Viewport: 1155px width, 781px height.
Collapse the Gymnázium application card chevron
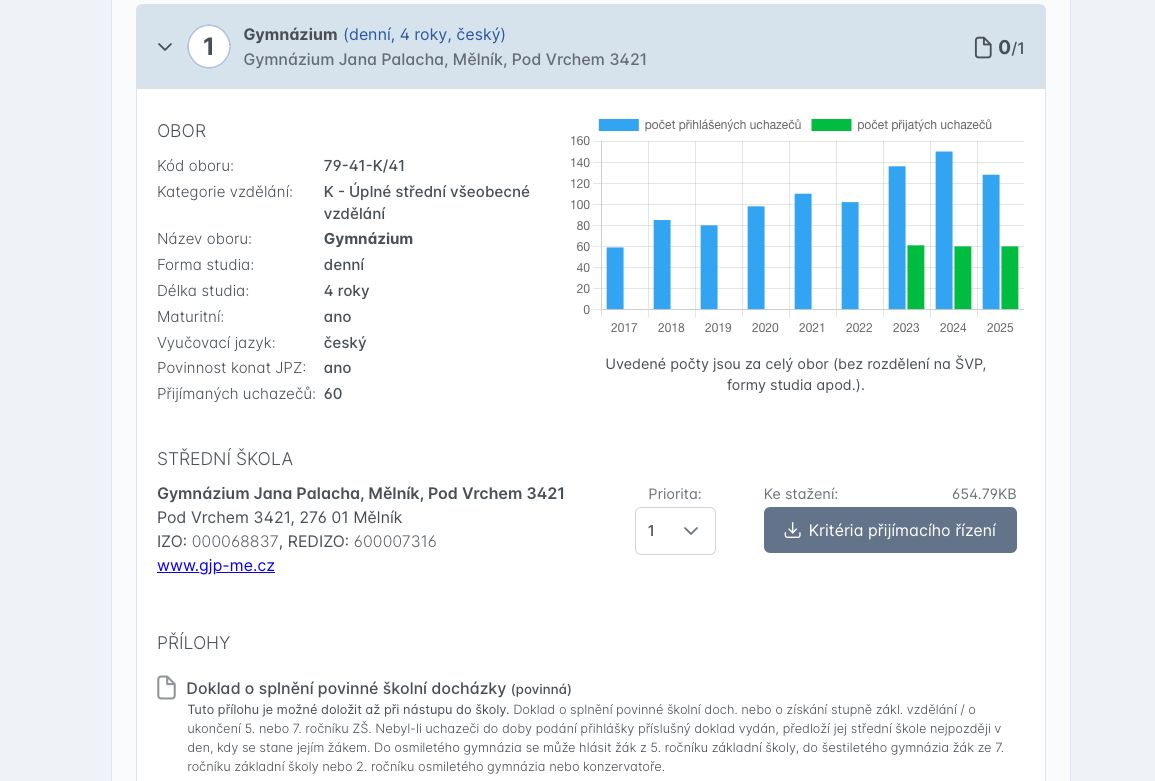click(165, 47)
